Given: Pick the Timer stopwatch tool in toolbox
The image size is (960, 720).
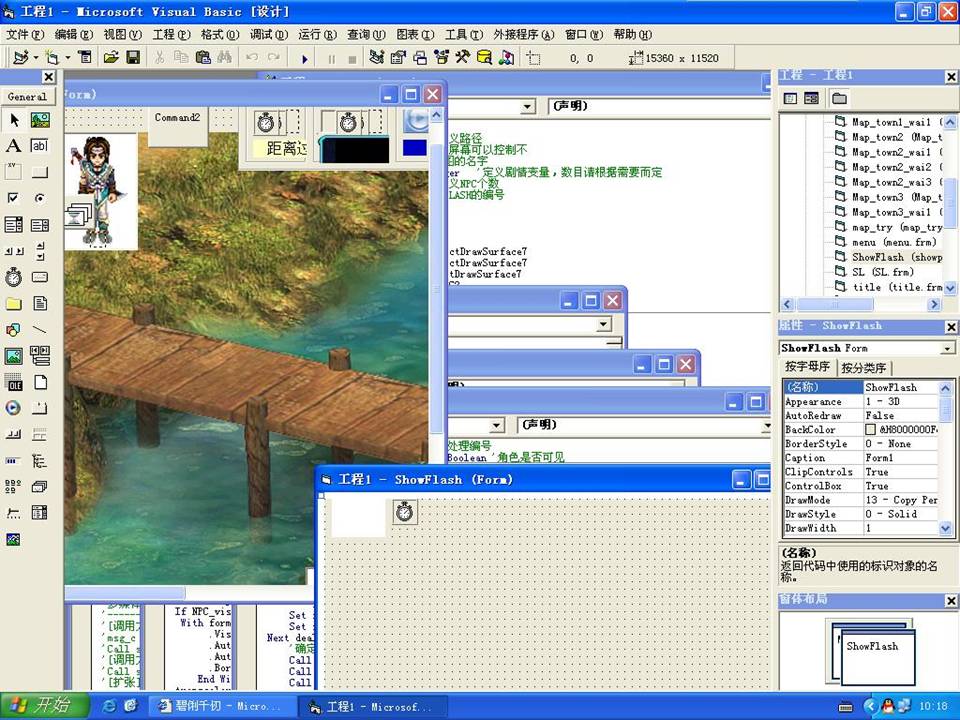Looking at the screenshot, I should tap(13, 277).
